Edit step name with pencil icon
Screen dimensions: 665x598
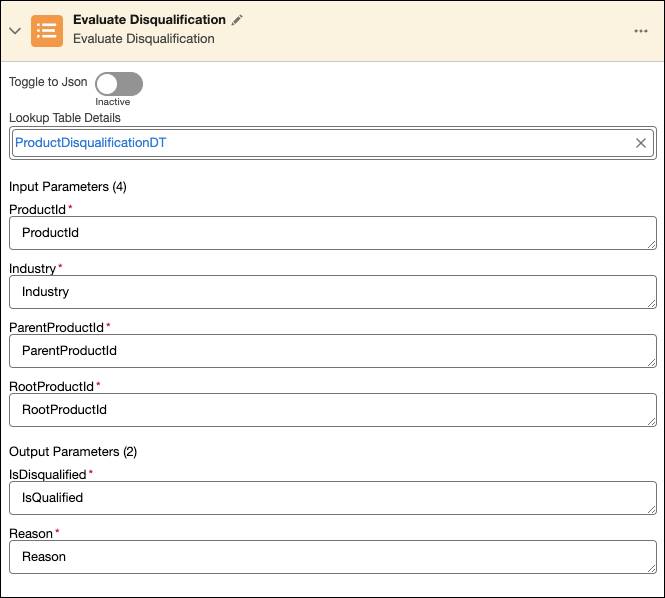click(x=237, y=20)
